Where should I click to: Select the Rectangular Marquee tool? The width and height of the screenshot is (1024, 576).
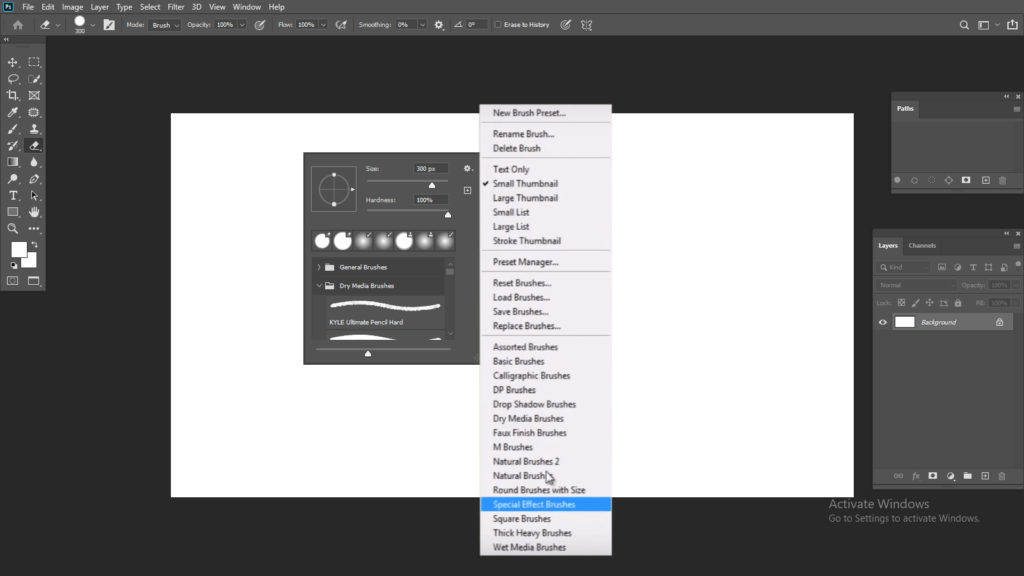click(x=34, y=62)
